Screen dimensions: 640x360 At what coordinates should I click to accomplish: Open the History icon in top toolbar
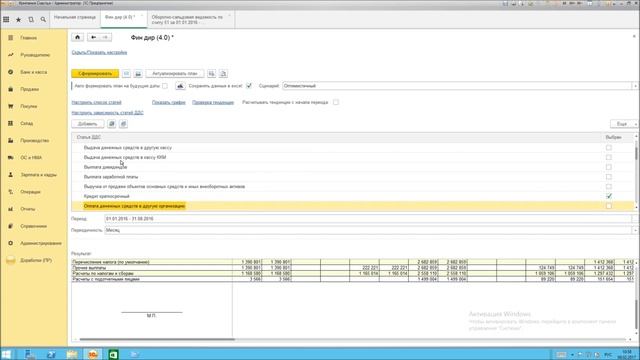[x=31, y=19]
